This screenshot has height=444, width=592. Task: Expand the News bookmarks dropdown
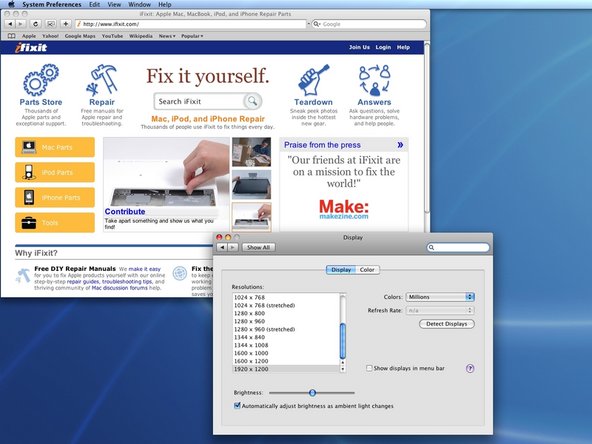coord(167,36)
